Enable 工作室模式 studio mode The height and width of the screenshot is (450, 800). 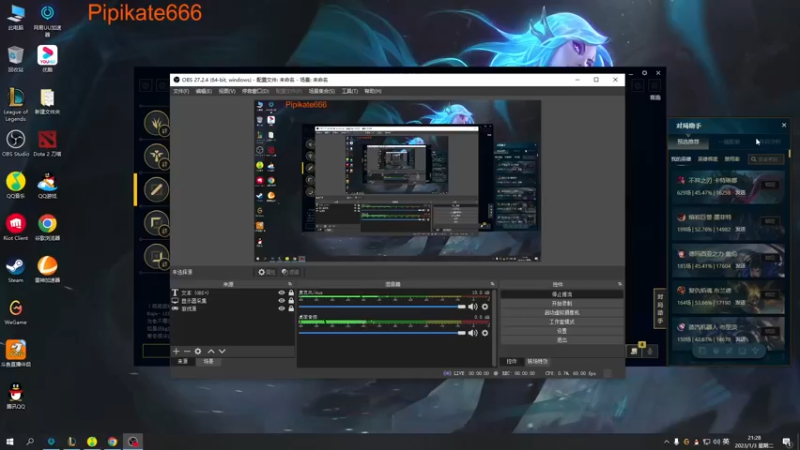pyautogui.click(x=562, y=322)
